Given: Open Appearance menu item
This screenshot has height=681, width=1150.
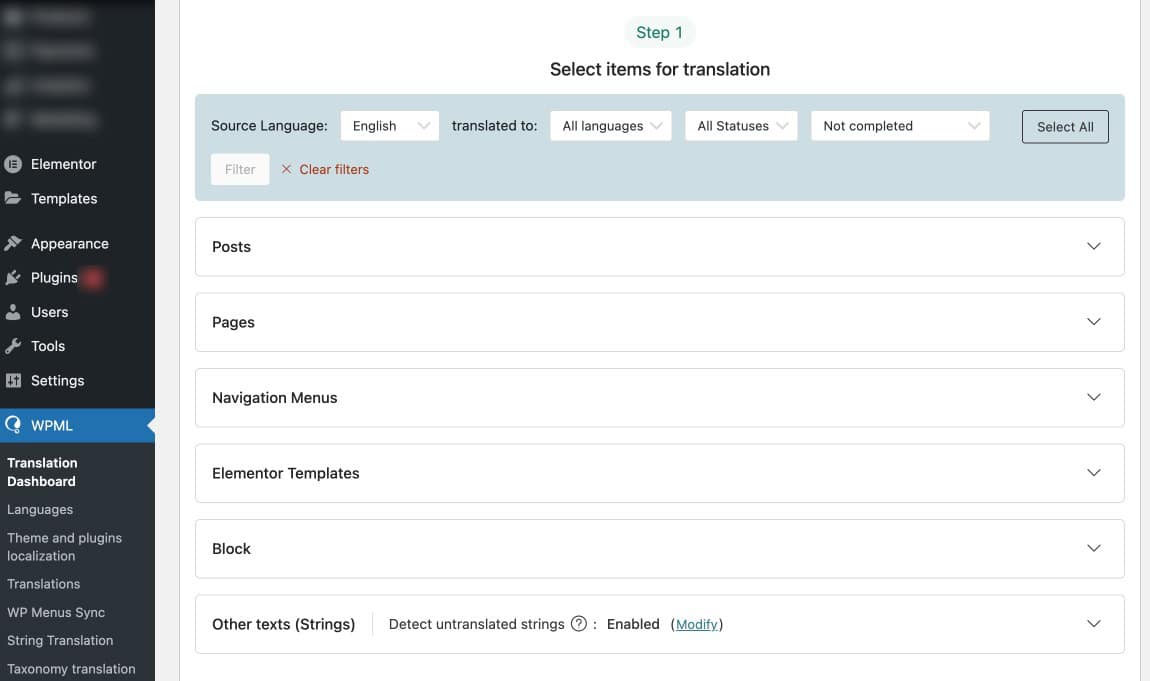Looking at the screenshot, I should click(x=77, y=243).
